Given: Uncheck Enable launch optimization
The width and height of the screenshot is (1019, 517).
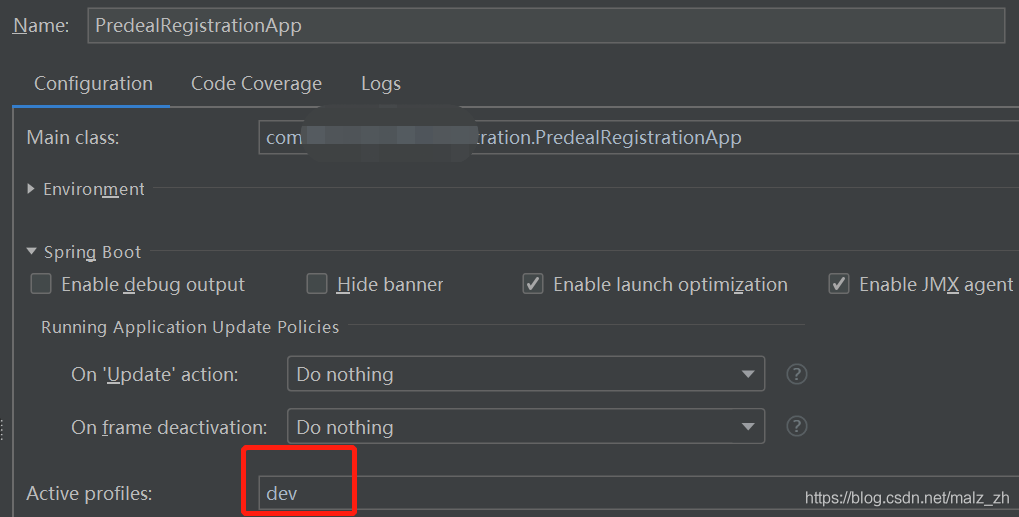Looking at the screenshot, I should [533, 284].
